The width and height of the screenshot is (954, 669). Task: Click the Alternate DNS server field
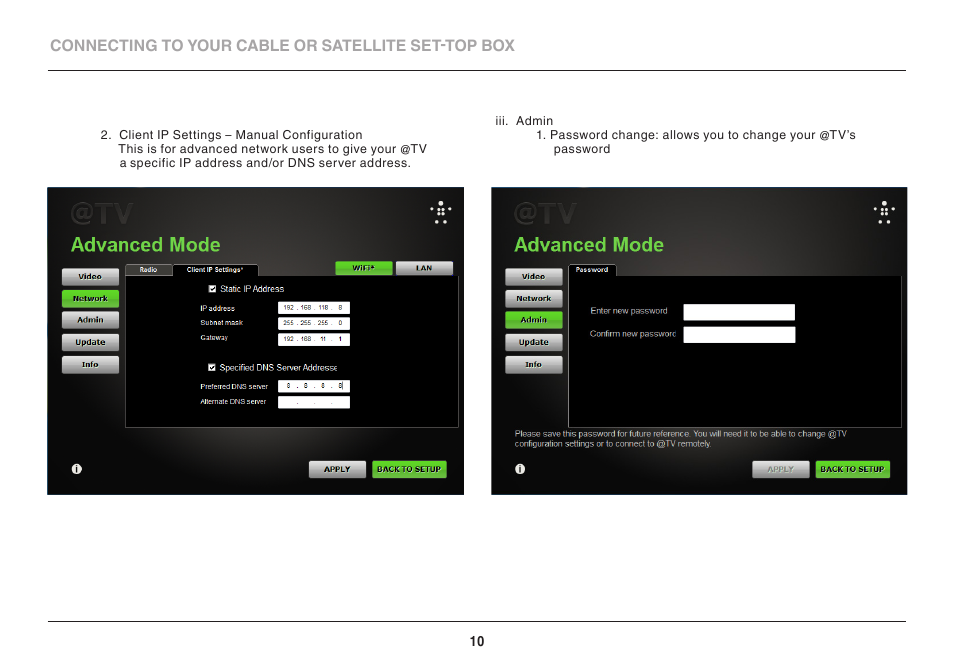[314, 402]
